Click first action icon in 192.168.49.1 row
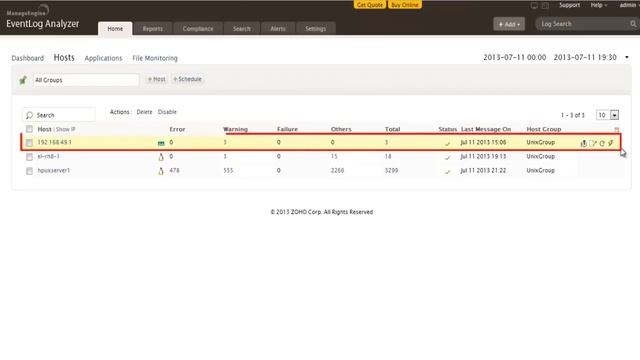 point(584,143)
